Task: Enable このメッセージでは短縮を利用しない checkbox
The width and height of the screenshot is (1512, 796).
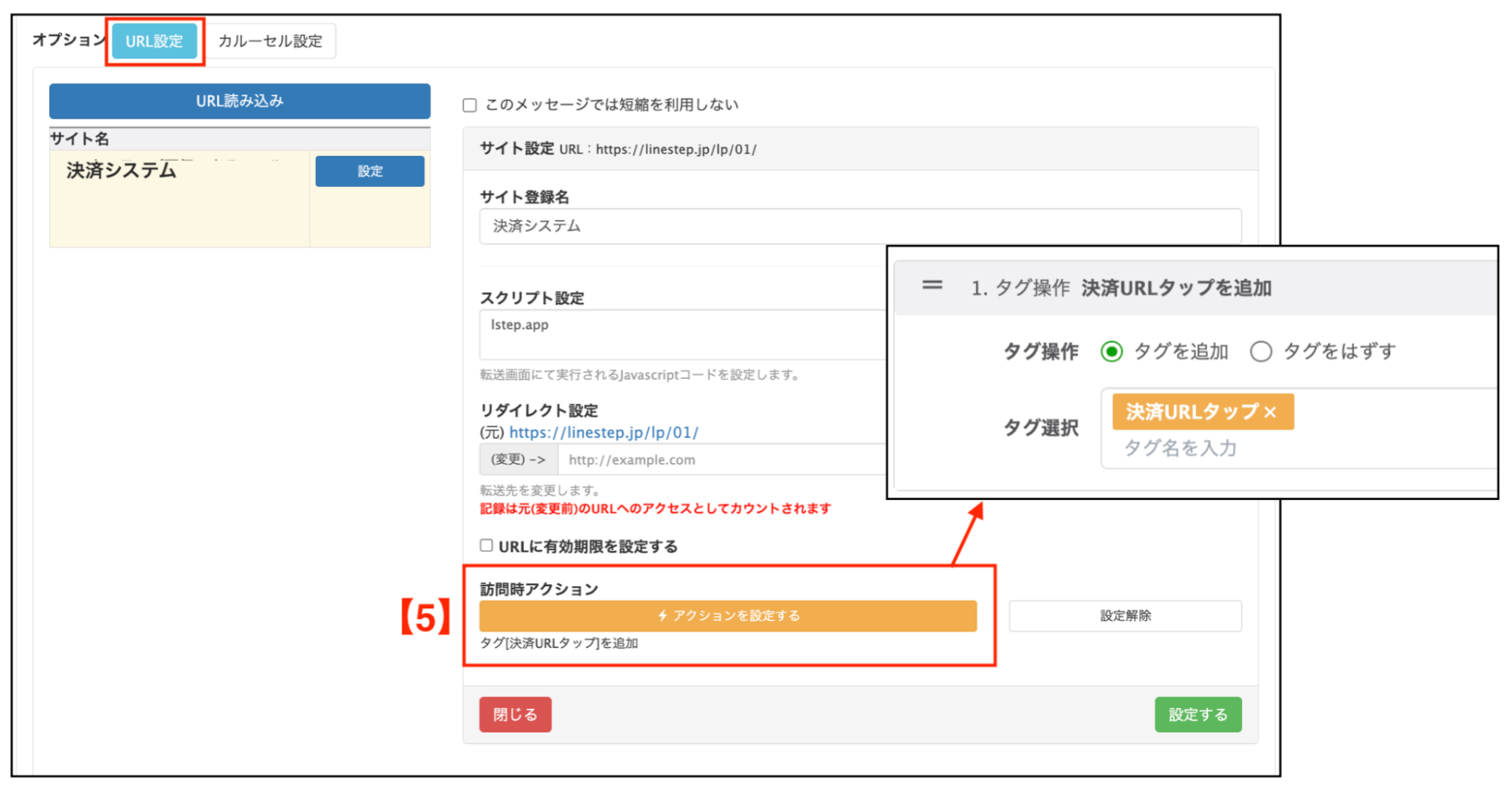Action: (x=470, y=104)
